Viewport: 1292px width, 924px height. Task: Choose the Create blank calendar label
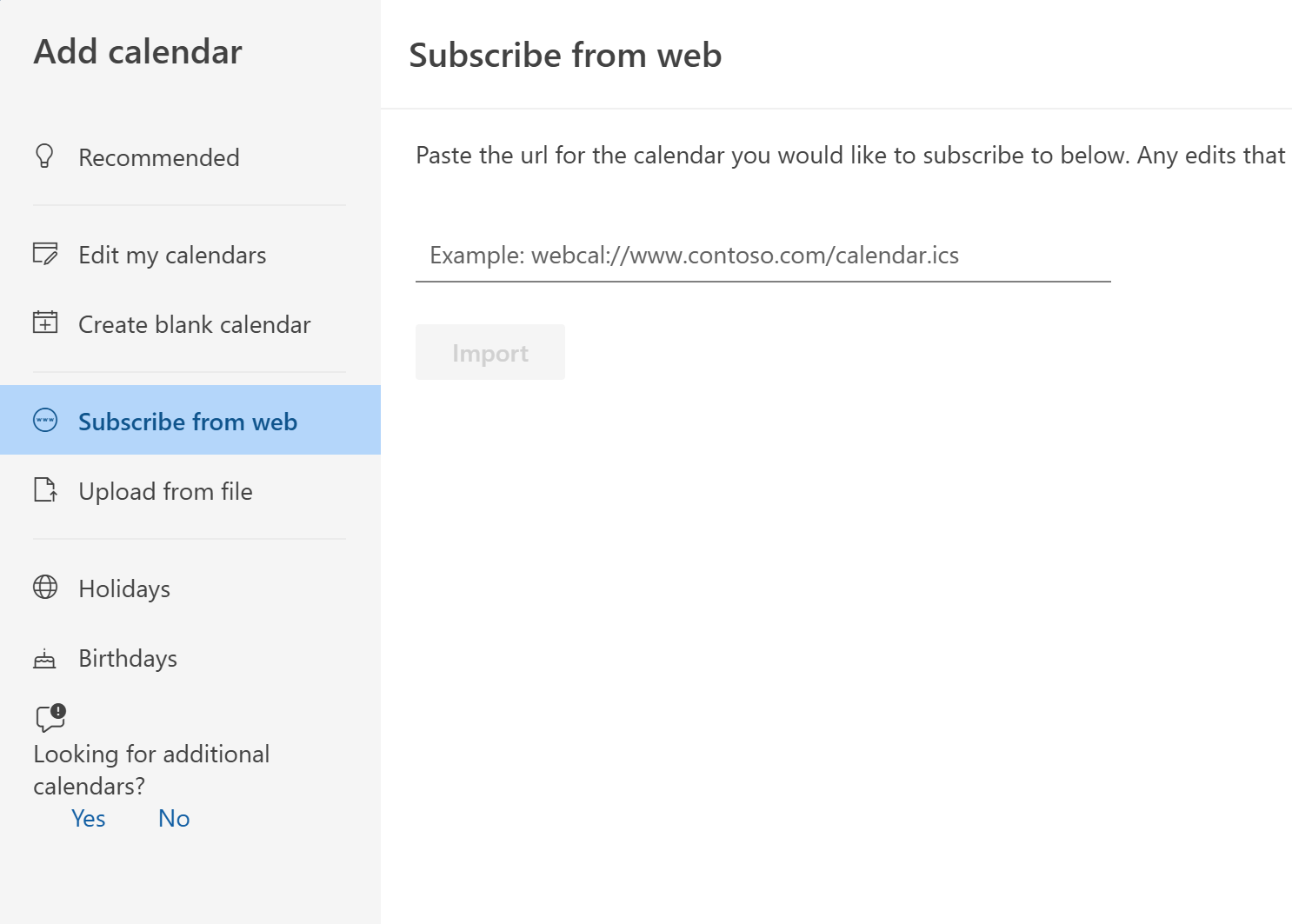point(194,324)
